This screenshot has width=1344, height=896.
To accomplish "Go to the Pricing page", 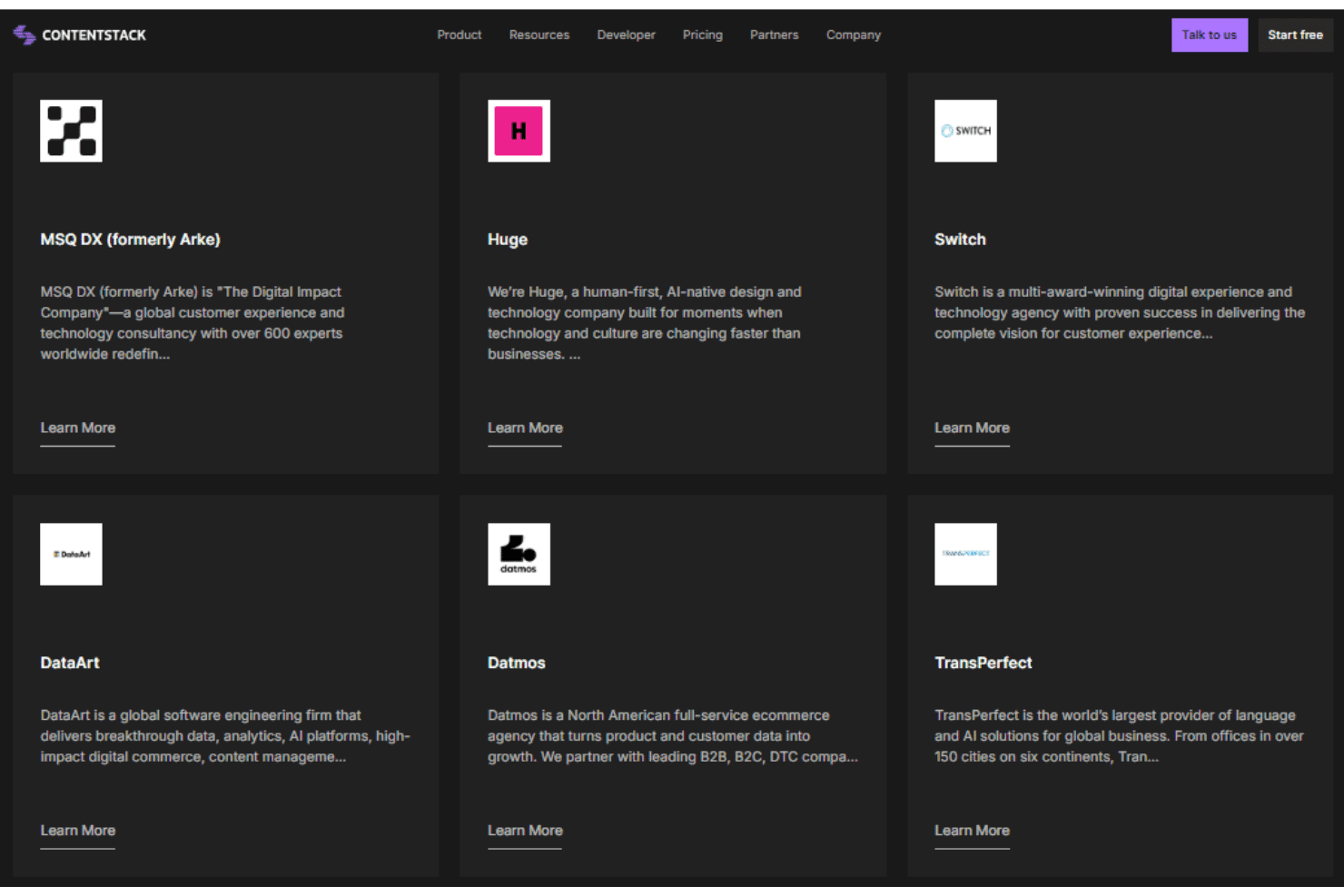I will [703, 34].
